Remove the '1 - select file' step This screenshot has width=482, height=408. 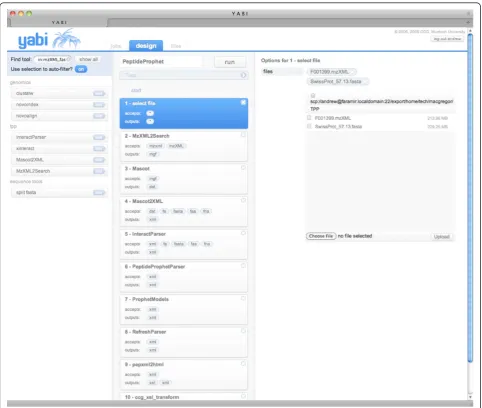click(x=243, y=102)
